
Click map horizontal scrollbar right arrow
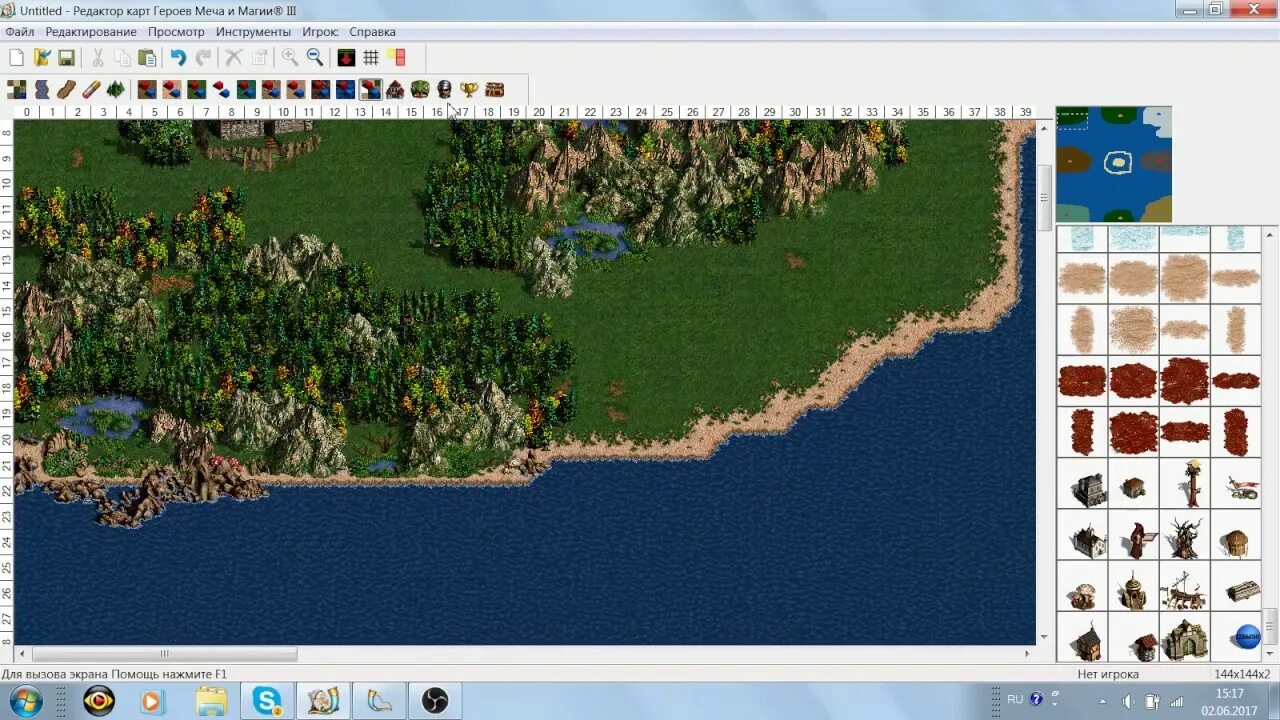click(1027, 654)
